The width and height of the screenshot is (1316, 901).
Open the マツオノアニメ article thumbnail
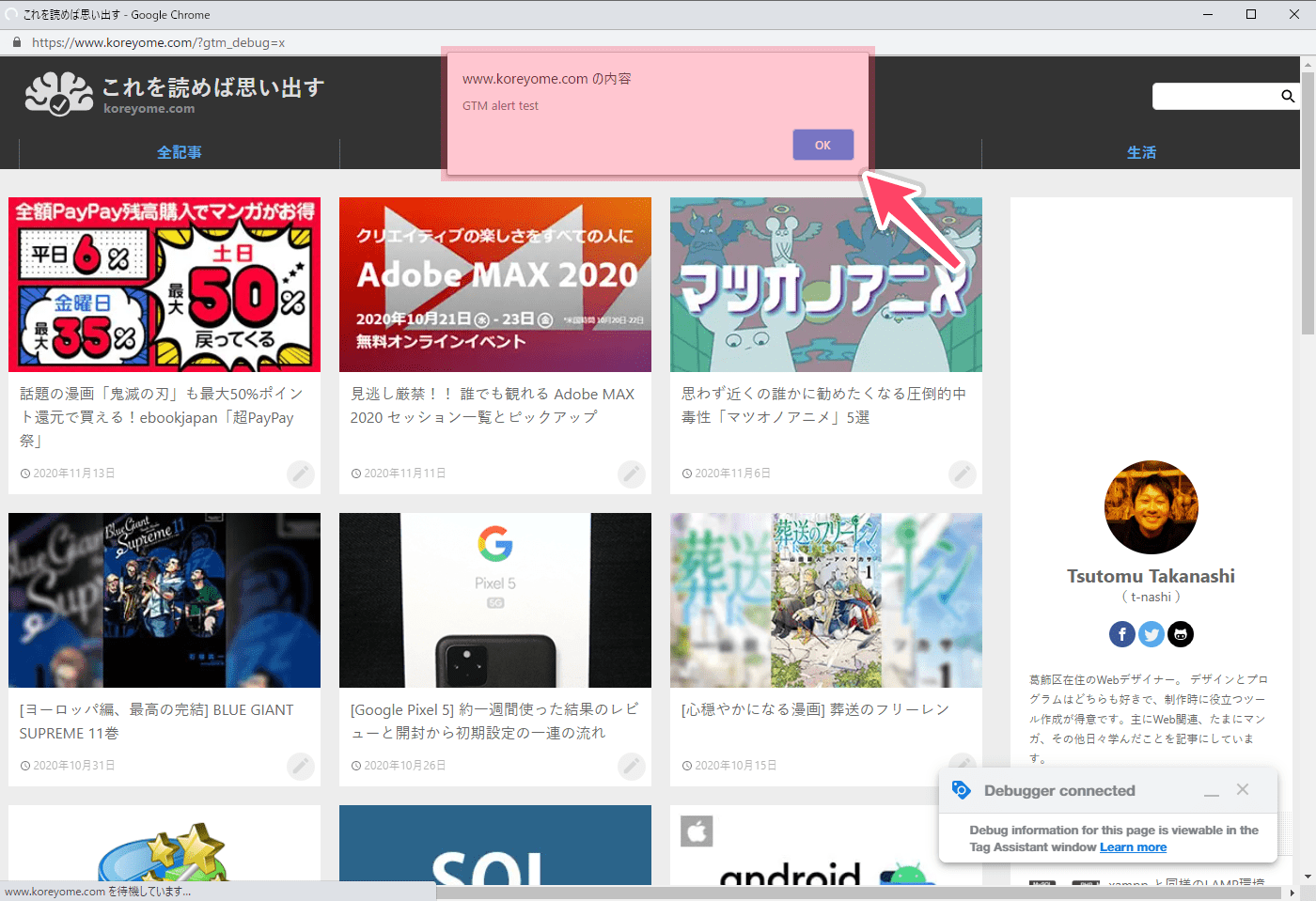point(826,285)
